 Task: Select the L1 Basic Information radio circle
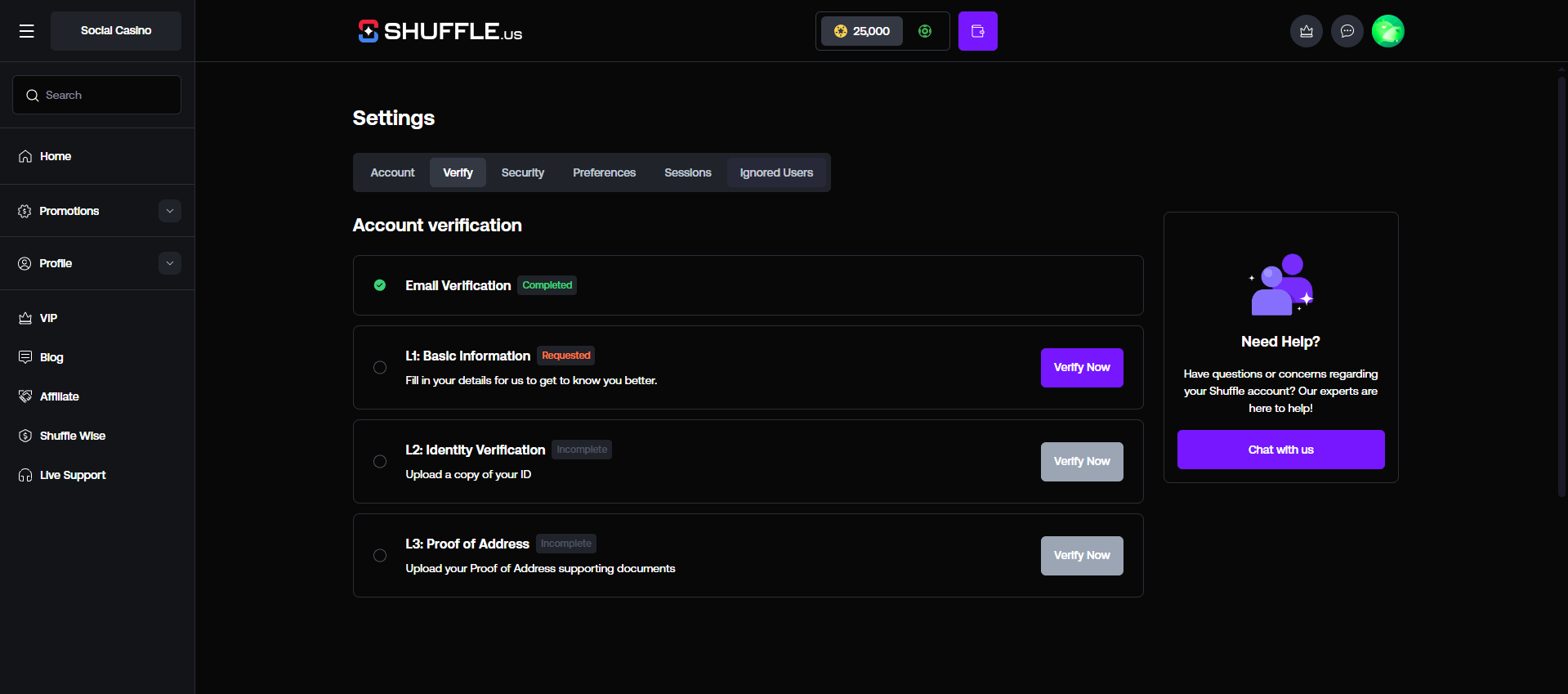click(380, 368)
